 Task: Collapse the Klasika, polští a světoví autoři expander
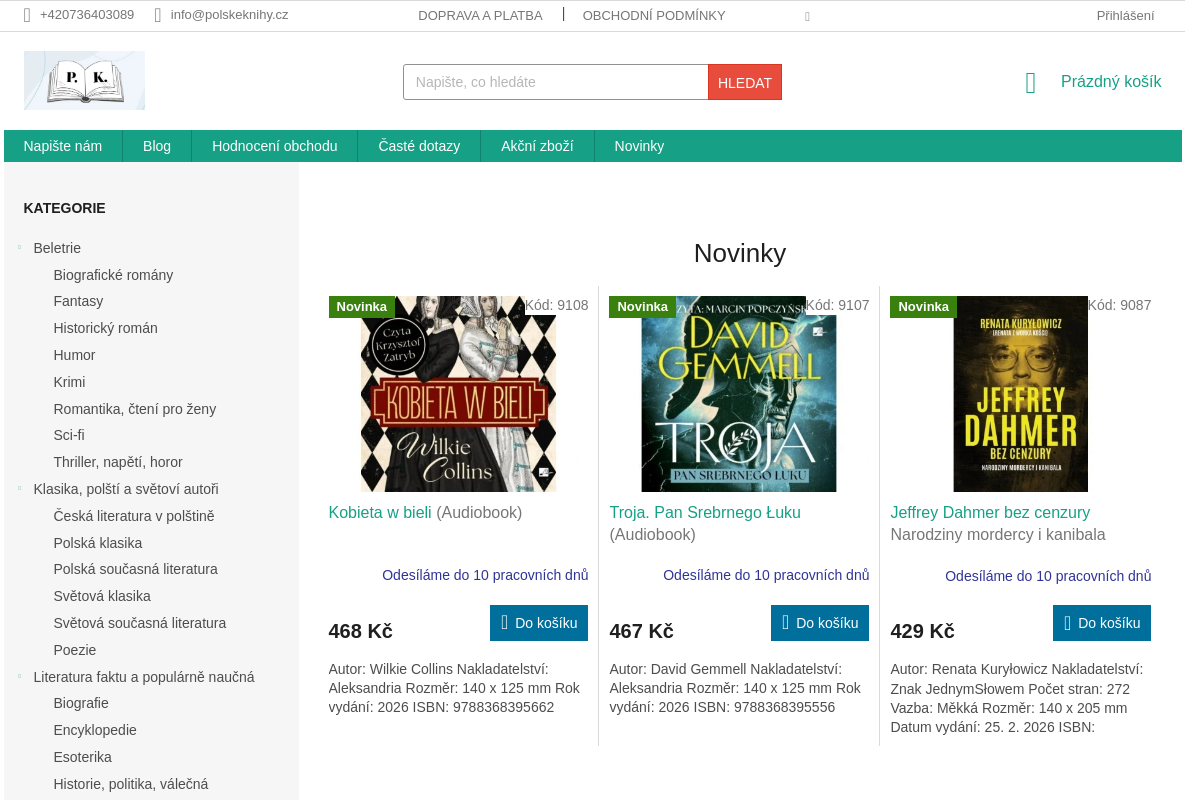pyautogui.click(x=19, y=488)
